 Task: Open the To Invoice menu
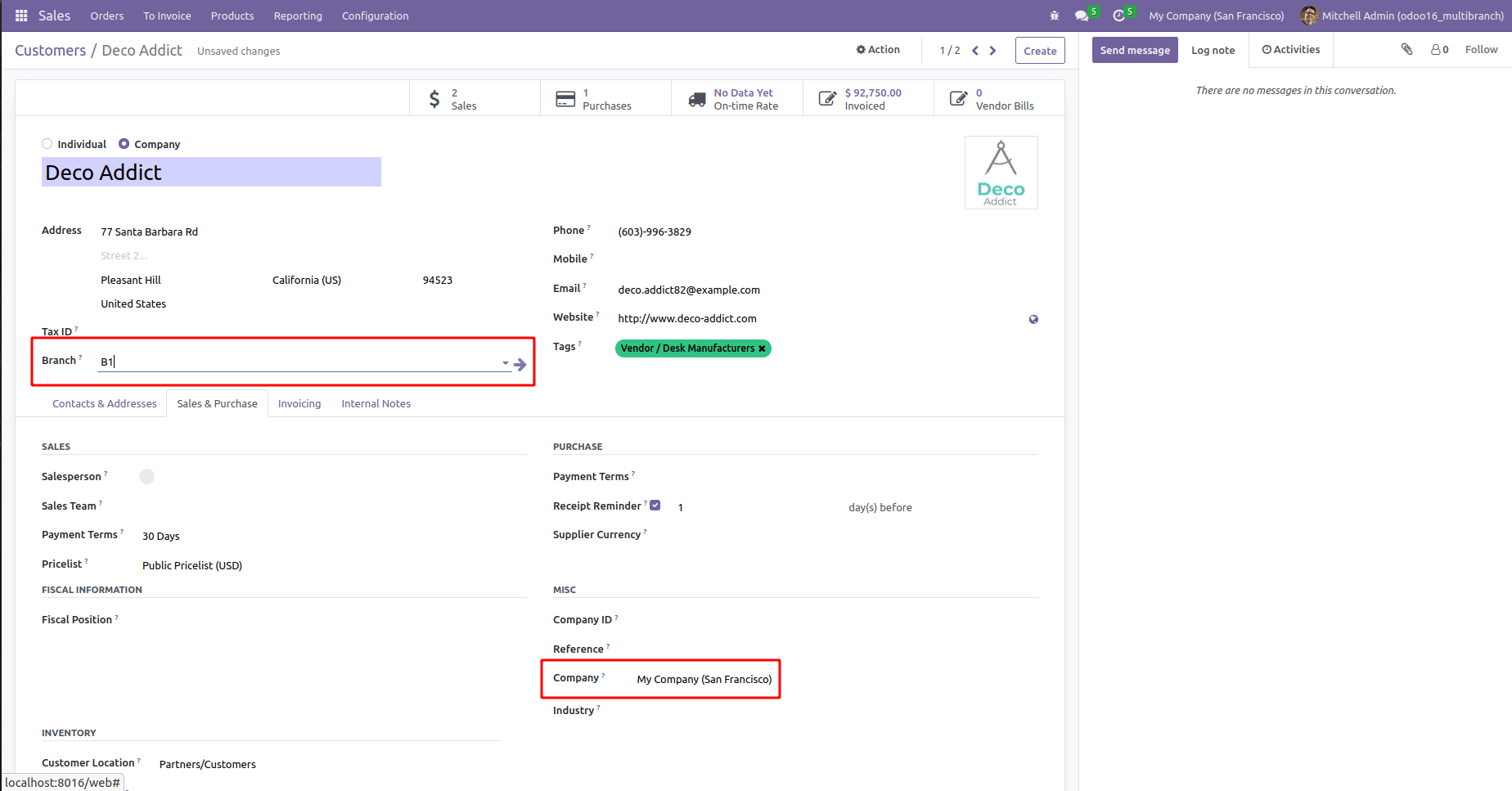(x=167, y=16)
